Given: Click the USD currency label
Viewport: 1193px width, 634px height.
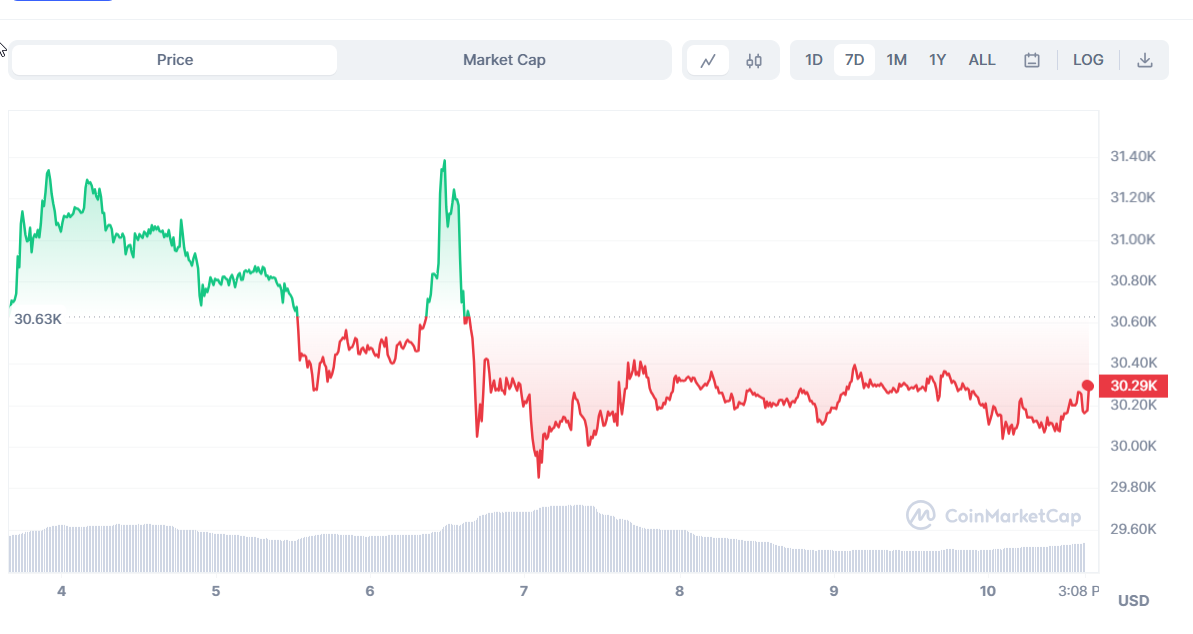Looking at the screenshot, I should [1133, 600].
